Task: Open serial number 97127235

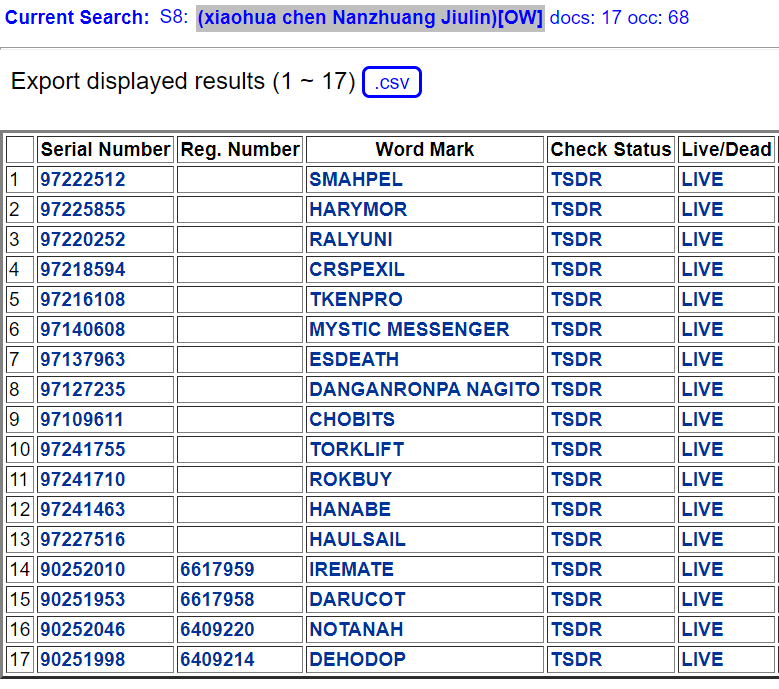Action: [x=82, y=389]
